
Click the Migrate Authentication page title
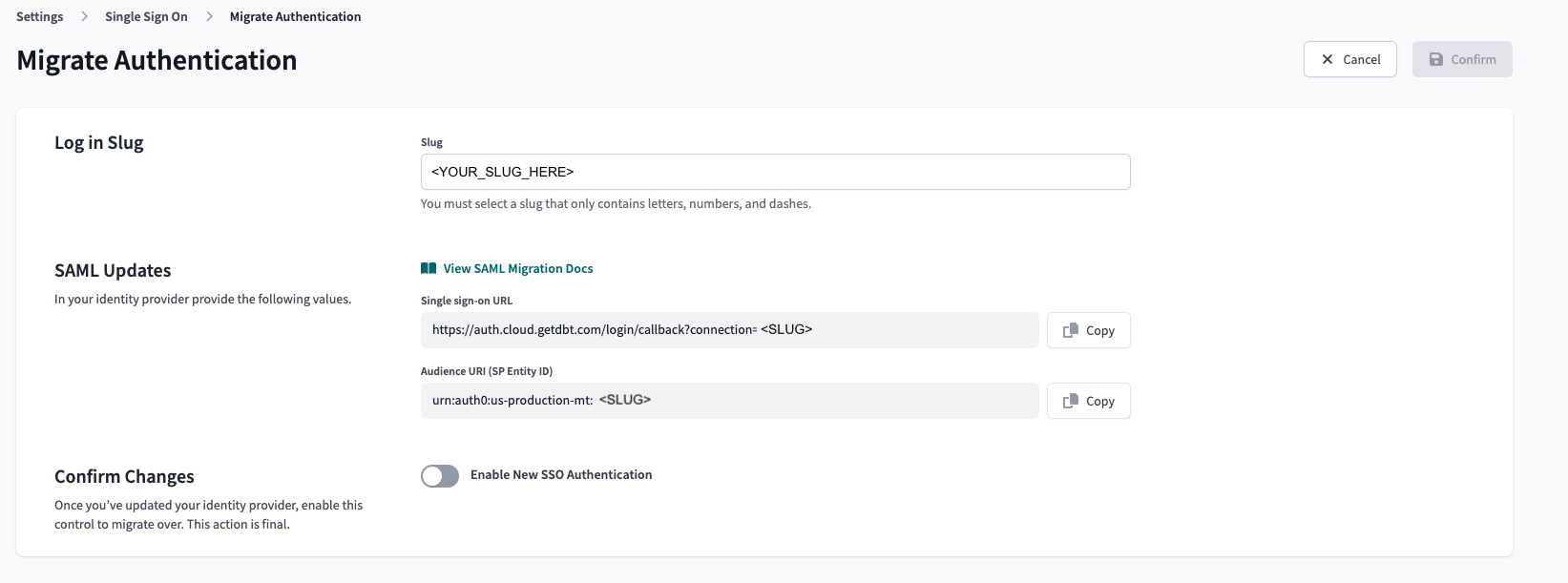coord(157,60)
